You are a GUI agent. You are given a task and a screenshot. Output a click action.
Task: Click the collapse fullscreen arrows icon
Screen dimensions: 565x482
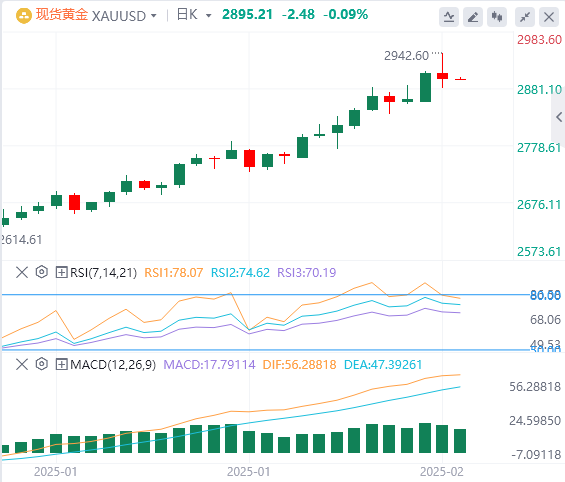tap(525, 17)
